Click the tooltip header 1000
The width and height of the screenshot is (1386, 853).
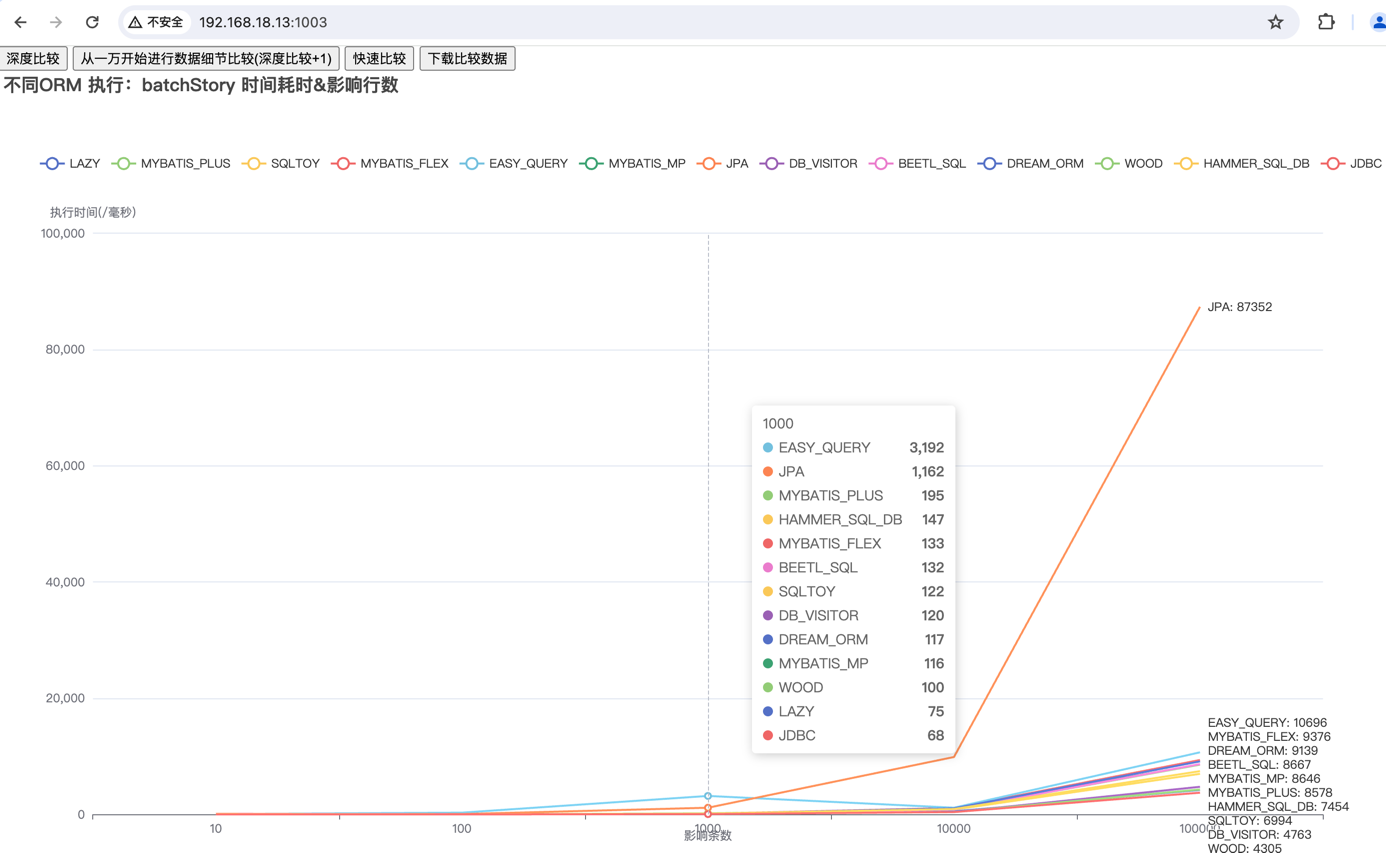click(x=778, y=424)
